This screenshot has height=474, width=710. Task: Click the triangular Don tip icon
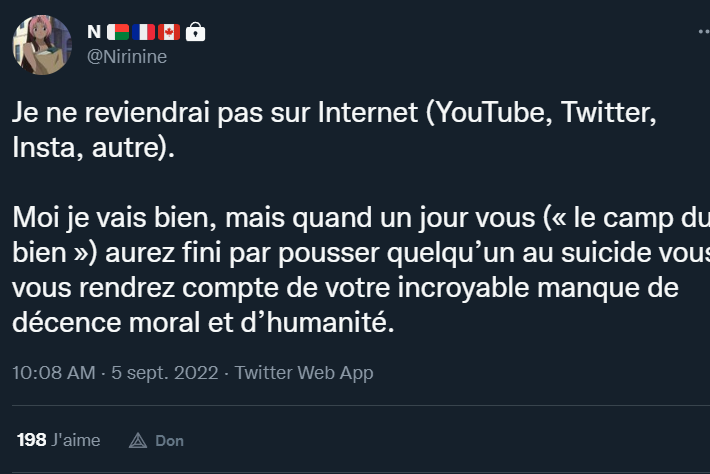[x=138, y=440]
